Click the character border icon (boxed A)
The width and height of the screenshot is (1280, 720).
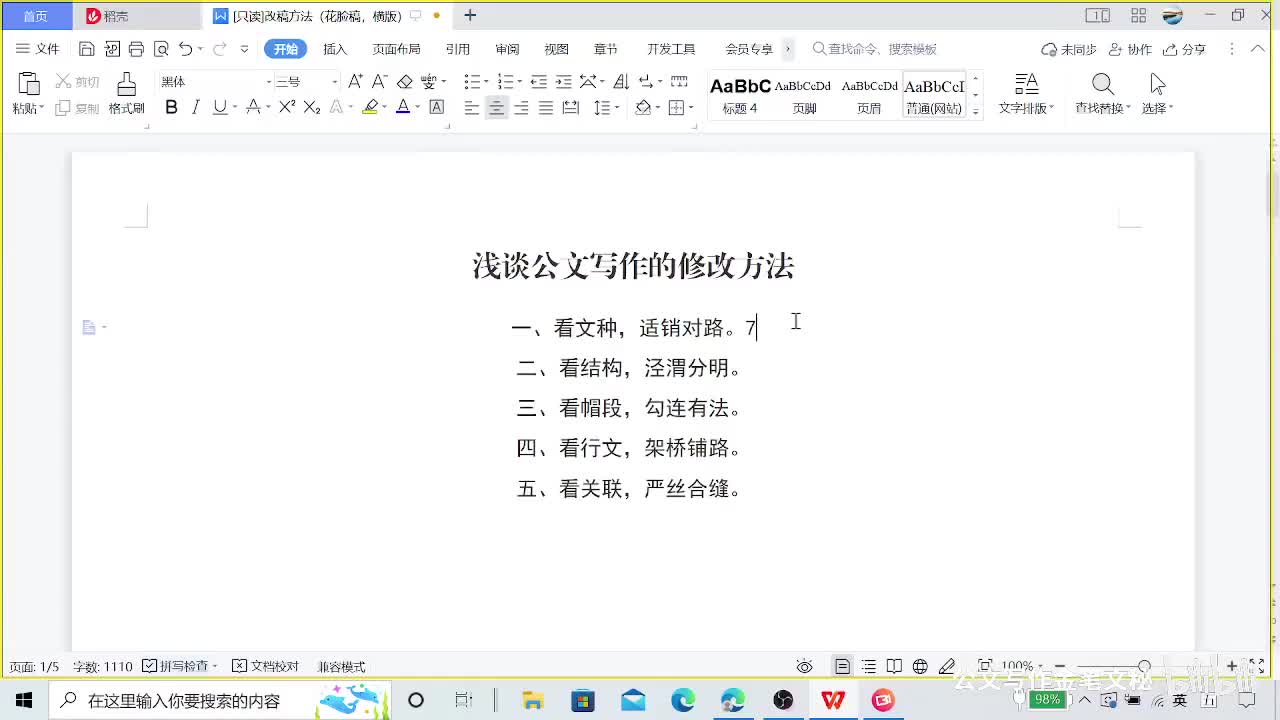pos(437,107)
